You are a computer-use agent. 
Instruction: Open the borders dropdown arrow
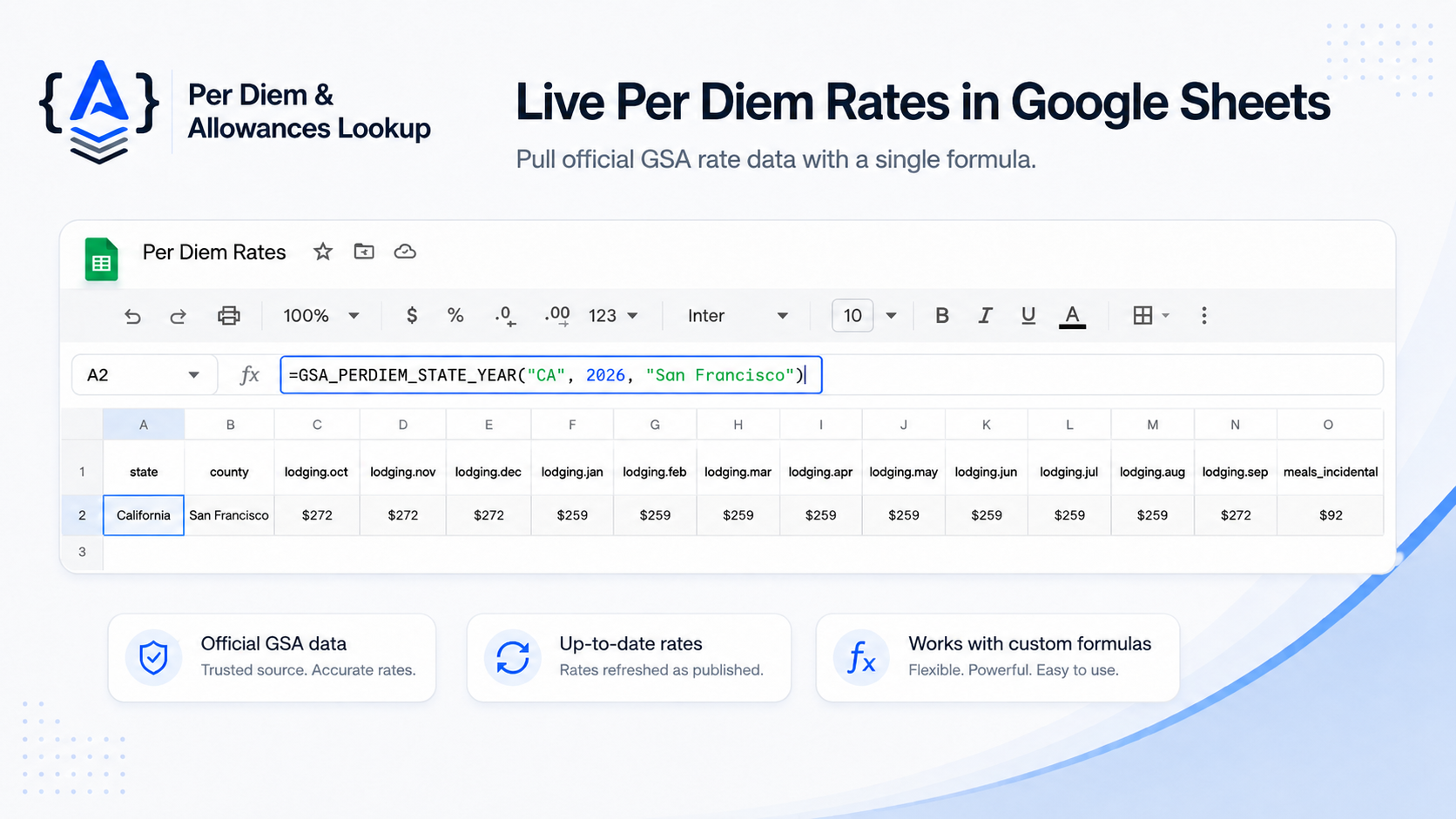(1166, 315)
